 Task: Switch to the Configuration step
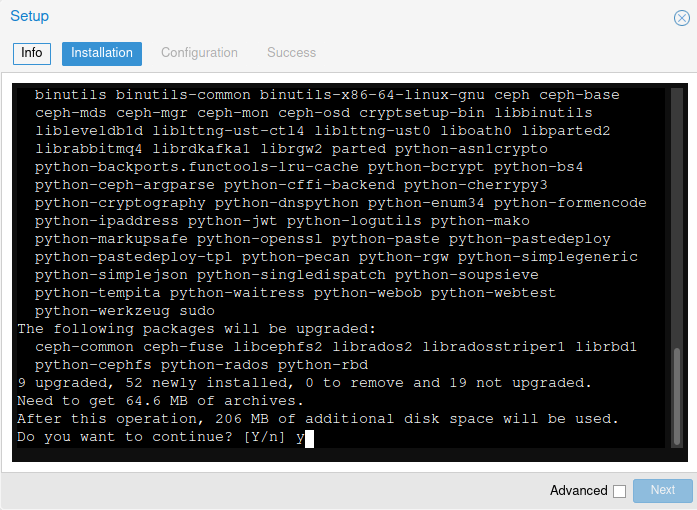coord(199,53)
